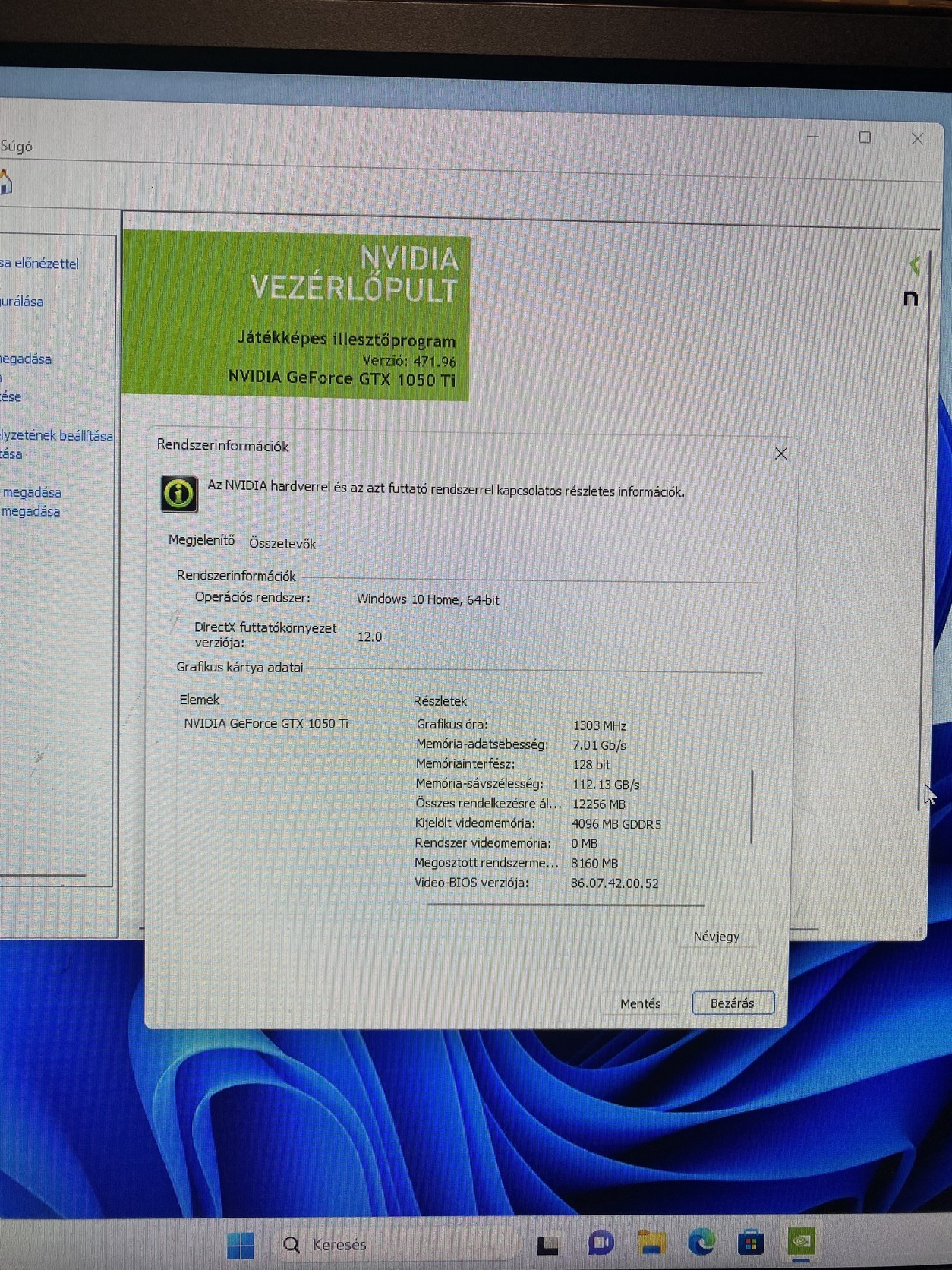Click the home icon in NVIDIA toolbar
Screen dimensions: 952x1270
(x=6, y=182)
